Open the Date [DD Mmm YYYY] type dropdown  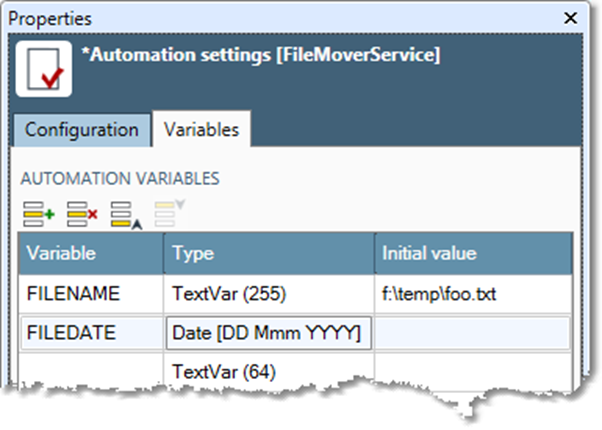(267, 333)
